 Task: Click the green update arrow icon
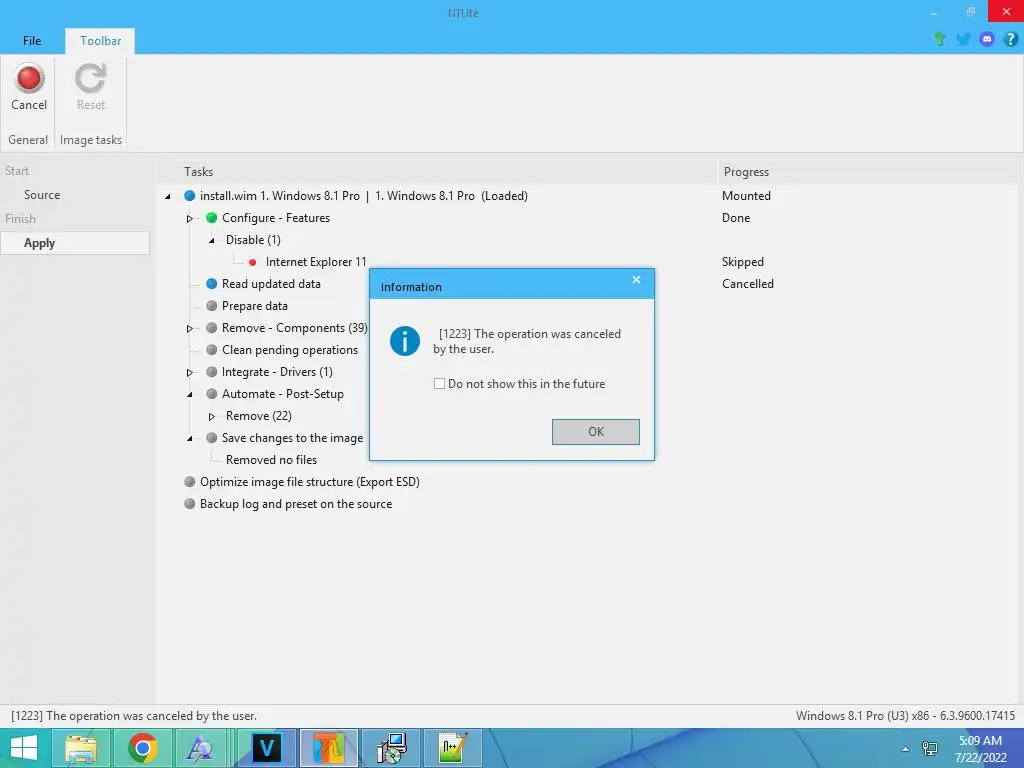(940, 39)
